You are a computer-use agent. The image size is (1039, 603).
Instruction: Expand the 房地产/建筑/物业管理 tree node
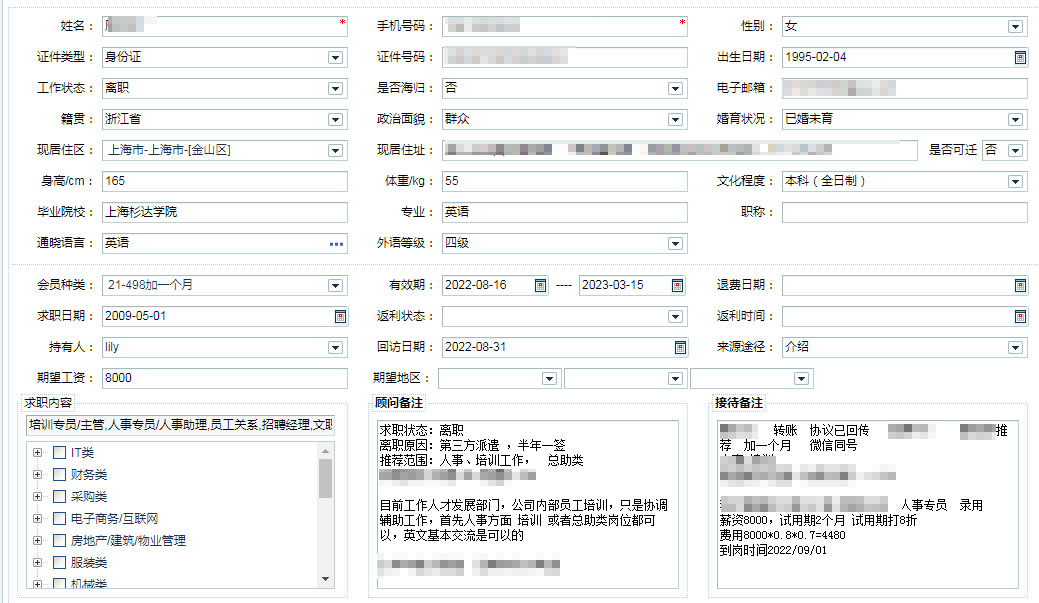[x=38, y=541]
